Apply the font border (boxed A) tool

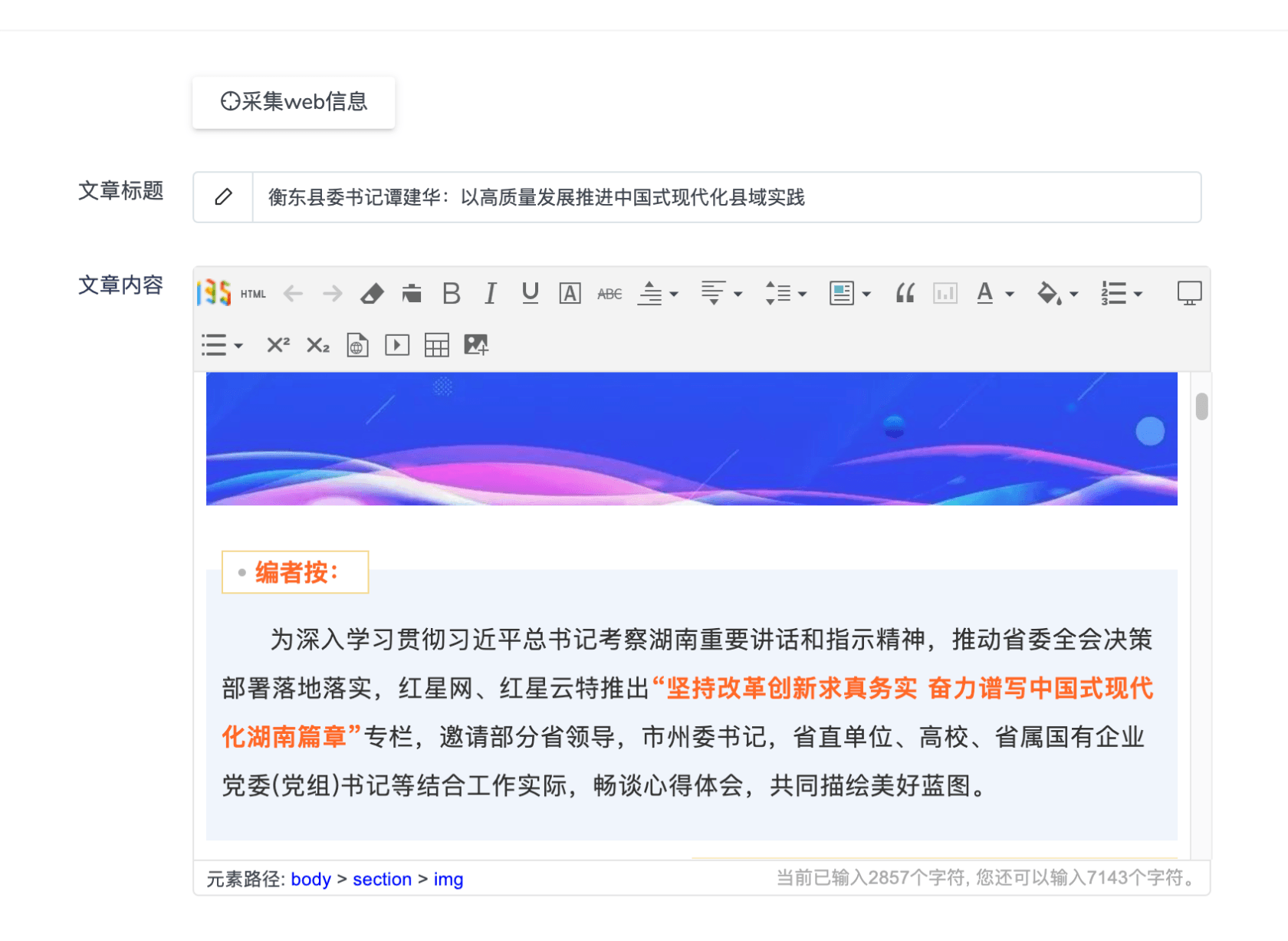(x=570, y=294)
